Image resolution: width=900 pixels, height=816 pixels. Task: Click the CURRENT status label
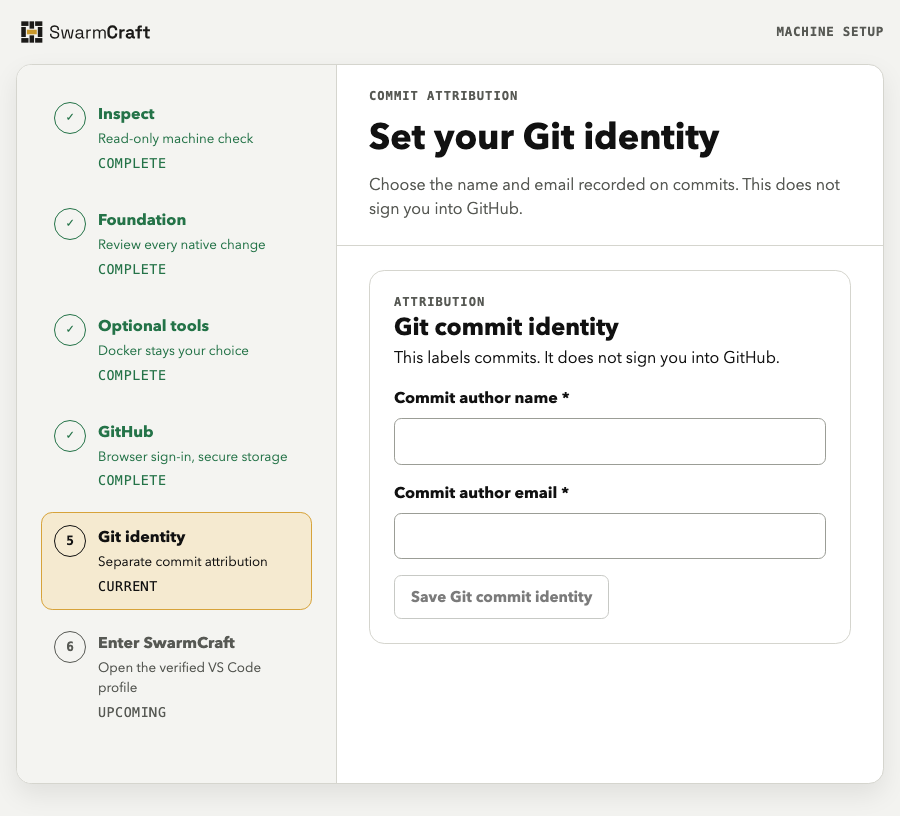click(x=127, y=586)
